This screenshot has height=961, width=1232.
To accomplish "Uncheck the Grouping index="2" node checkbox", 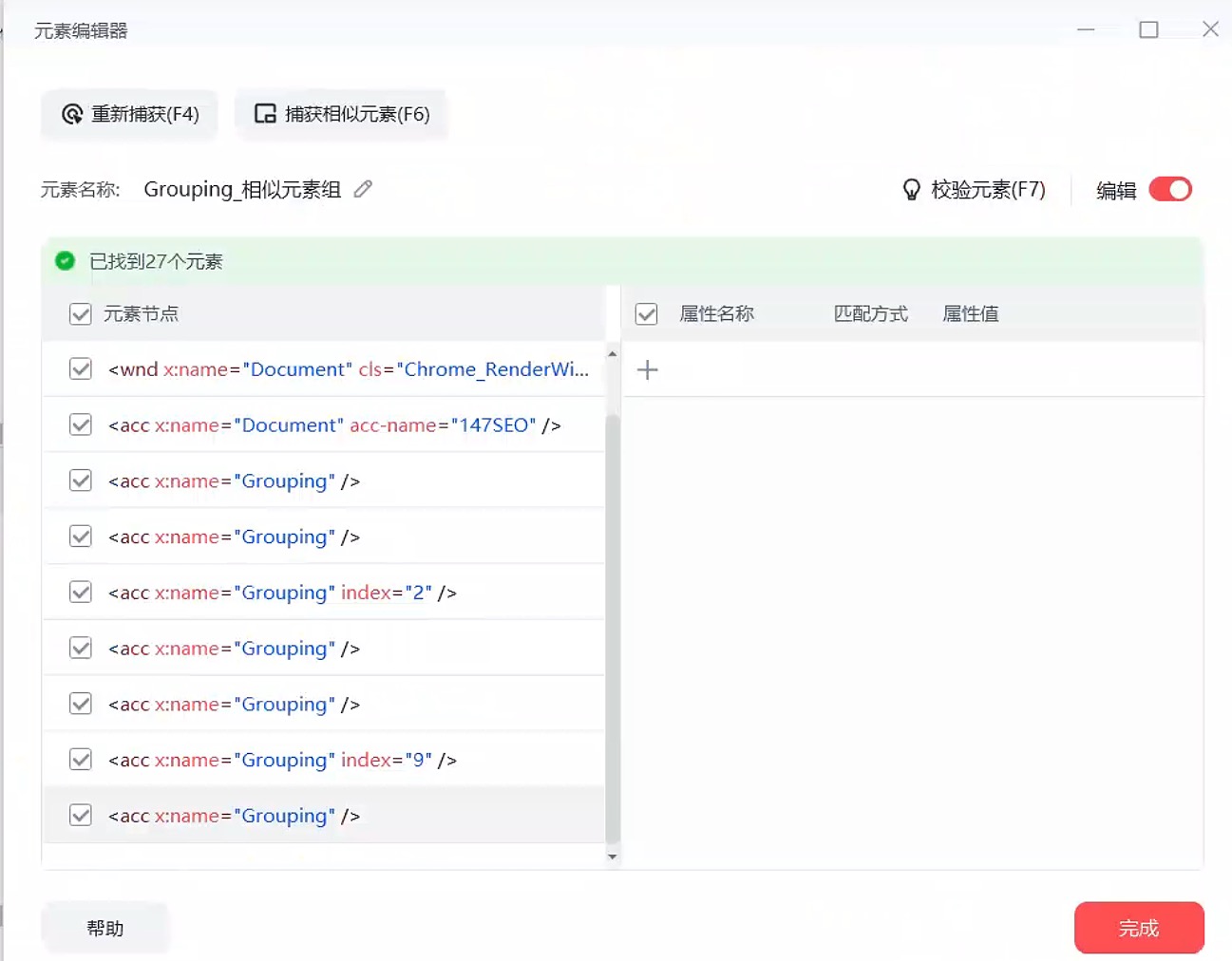I will pos(81,593).
